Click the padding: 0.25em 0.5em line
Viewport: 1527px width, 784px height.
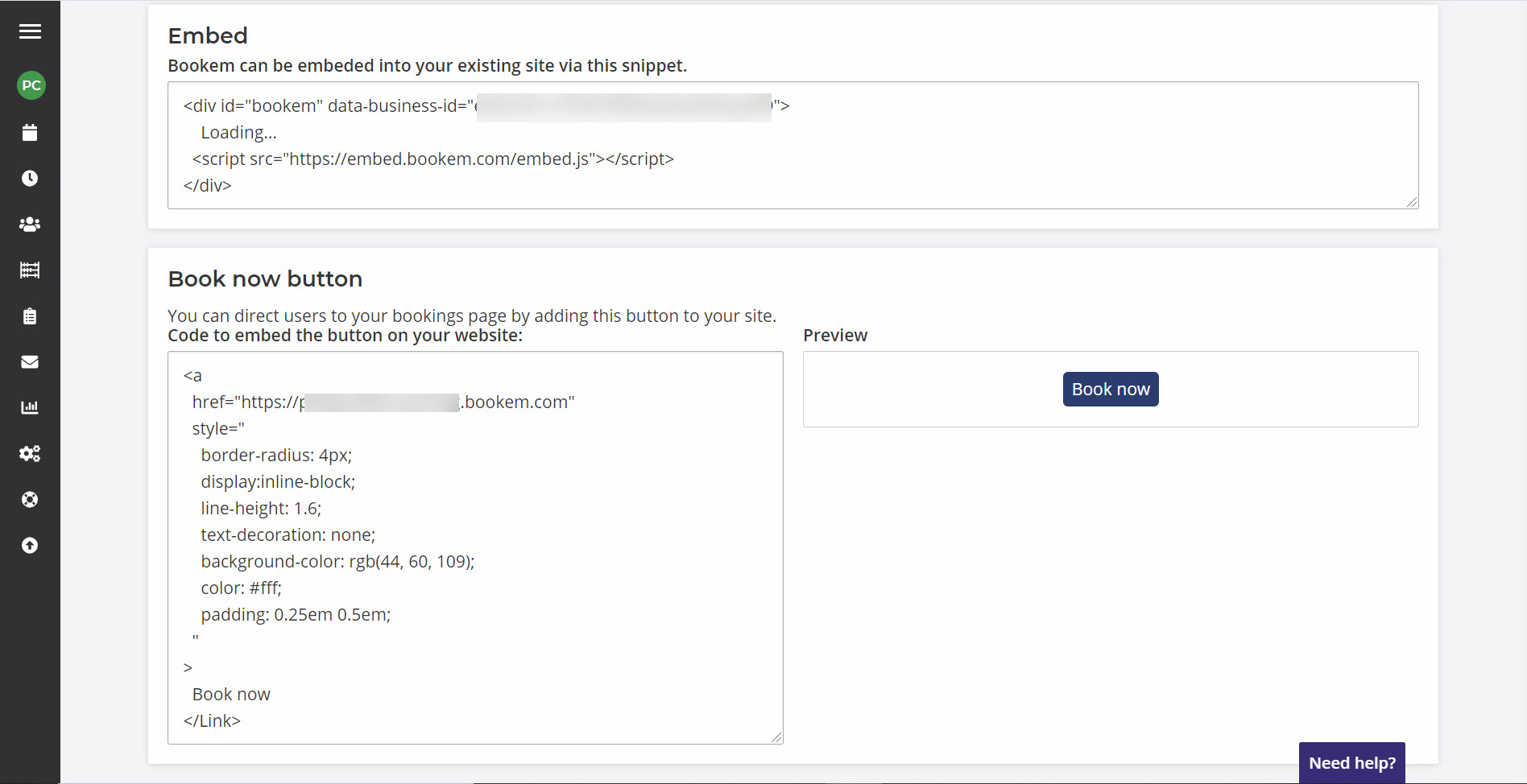point(296,615)
